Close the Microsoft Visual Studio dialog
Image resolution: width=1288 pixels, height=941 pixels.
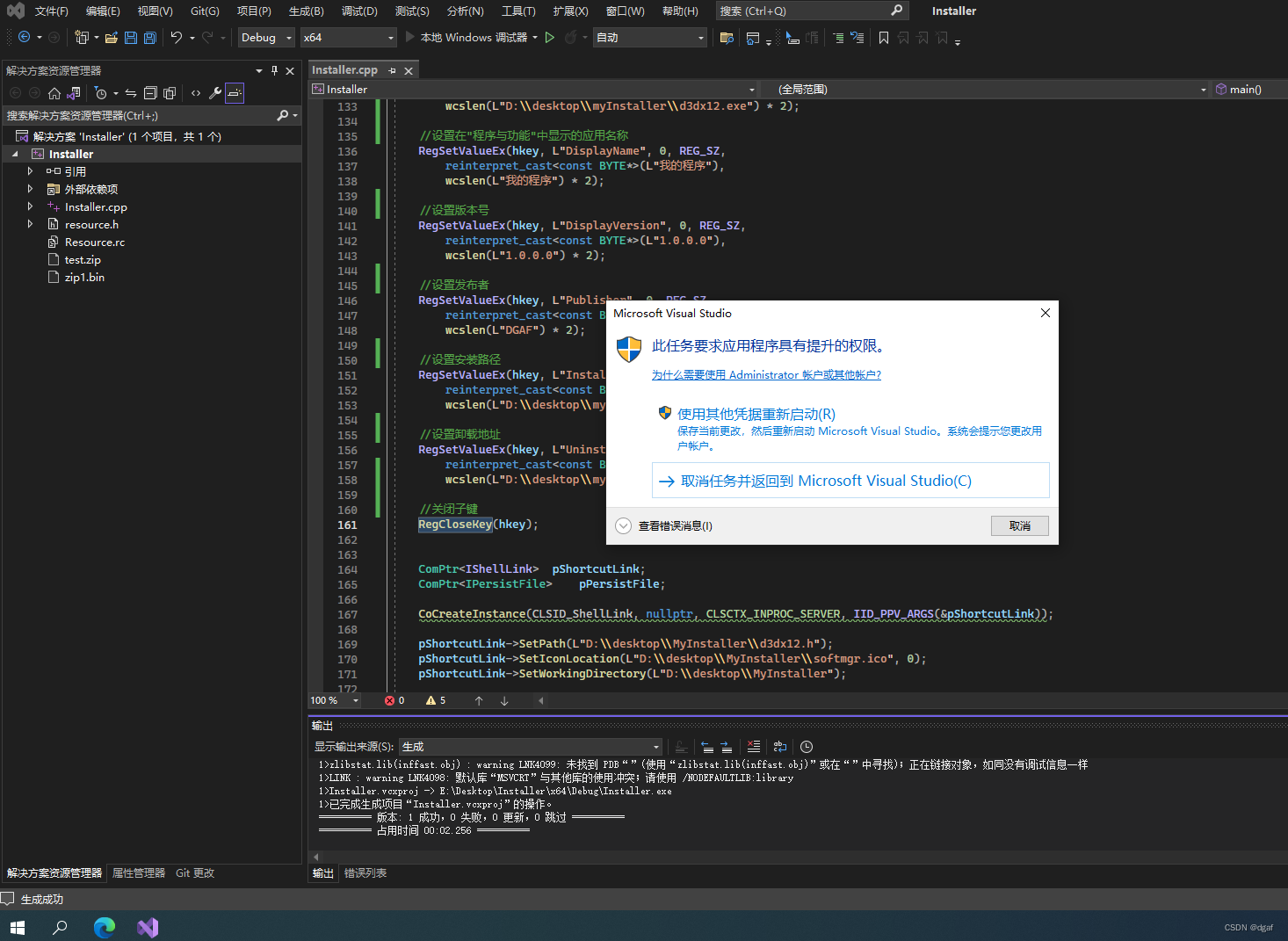click(x=1046, y=313)
